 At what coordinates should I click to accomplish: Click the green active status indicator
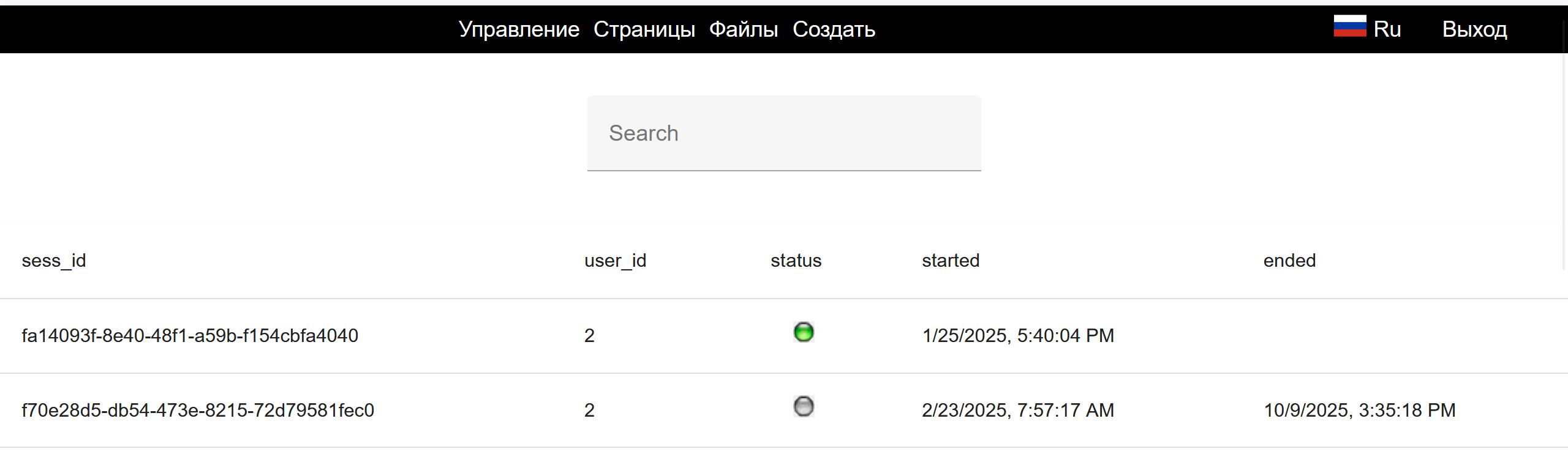click(x=803, y=332)
